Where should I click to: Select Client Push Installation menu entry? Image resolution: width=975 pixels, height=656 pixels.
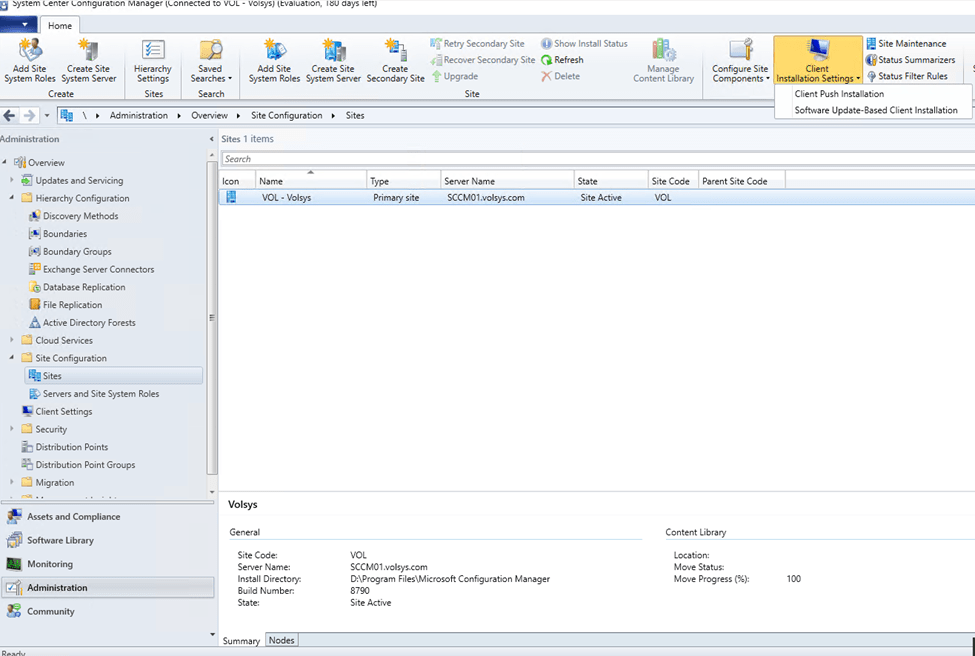tap(839, 94)
